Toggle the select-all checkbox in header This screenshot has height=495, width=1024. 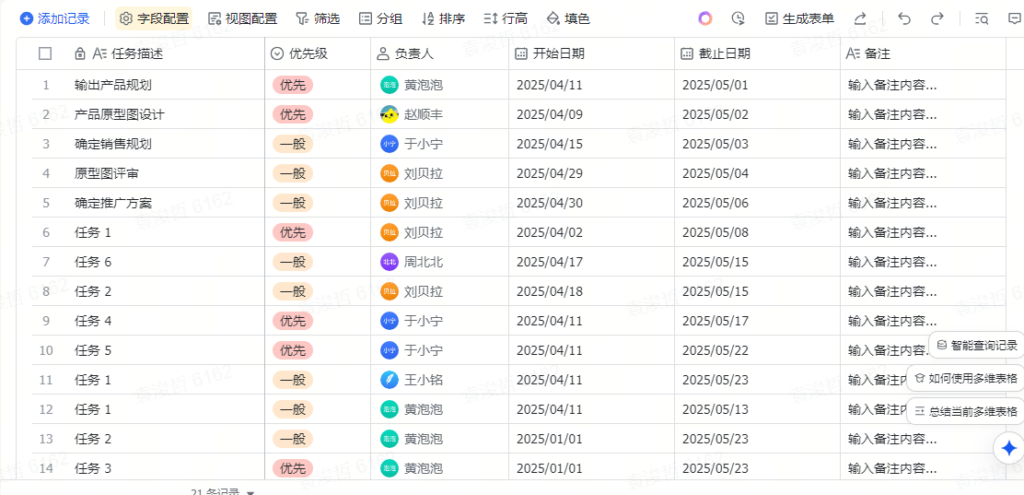(x=45, y=53)
